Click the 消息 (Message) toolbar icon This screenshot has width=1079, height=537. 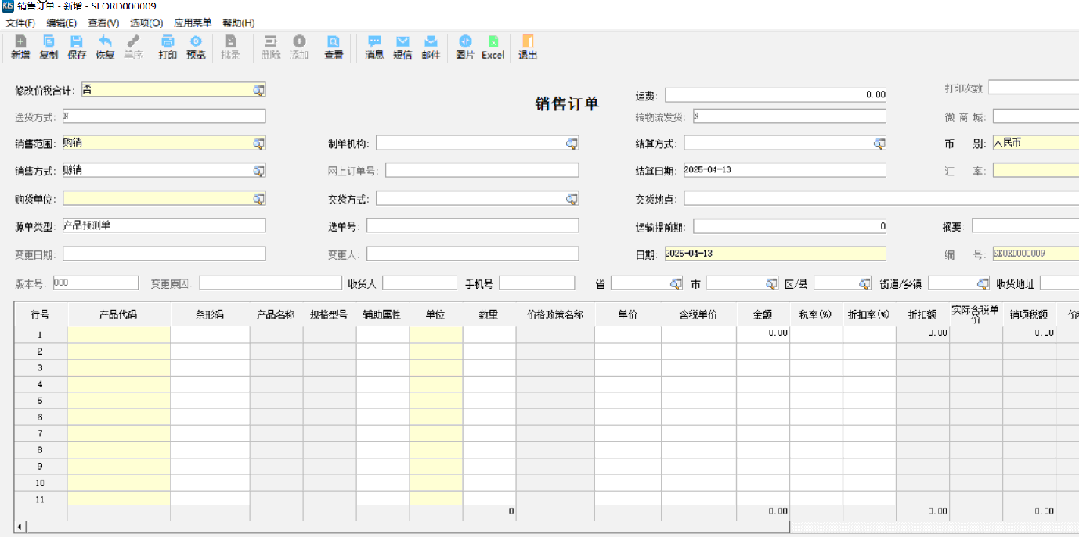pos(374,47)
